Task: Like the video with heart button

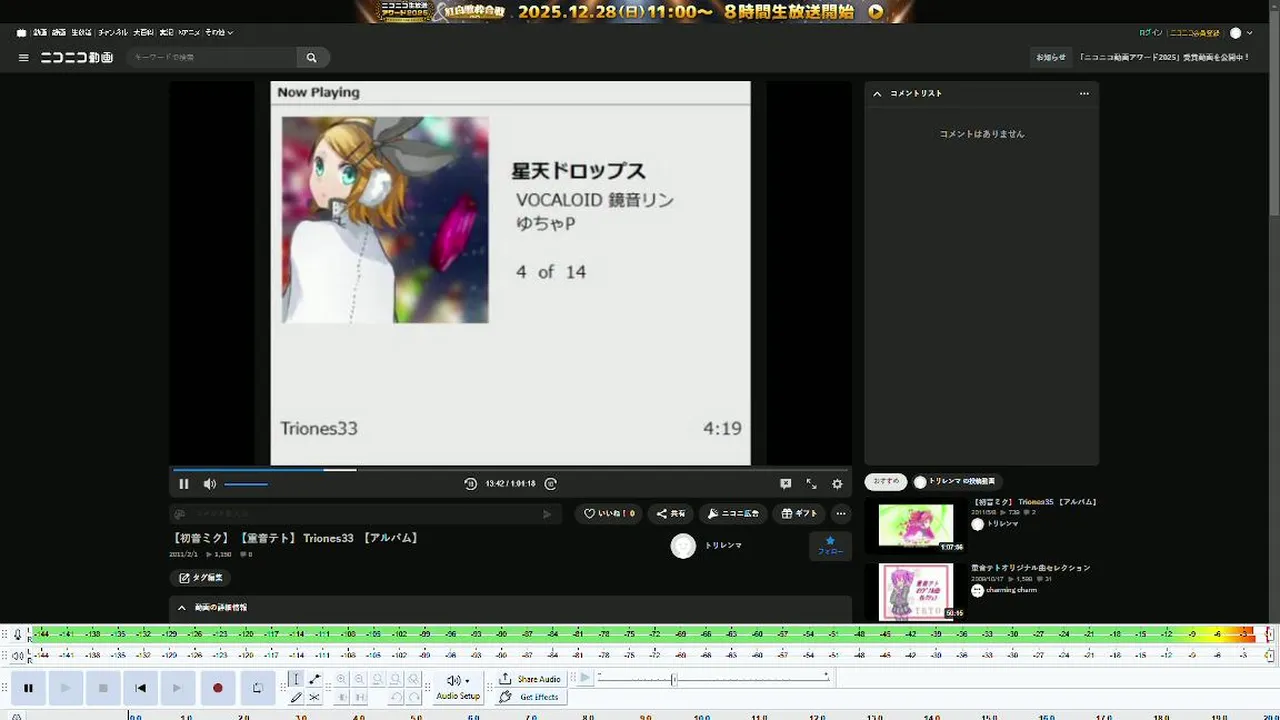Action: [x=609, y=513]
